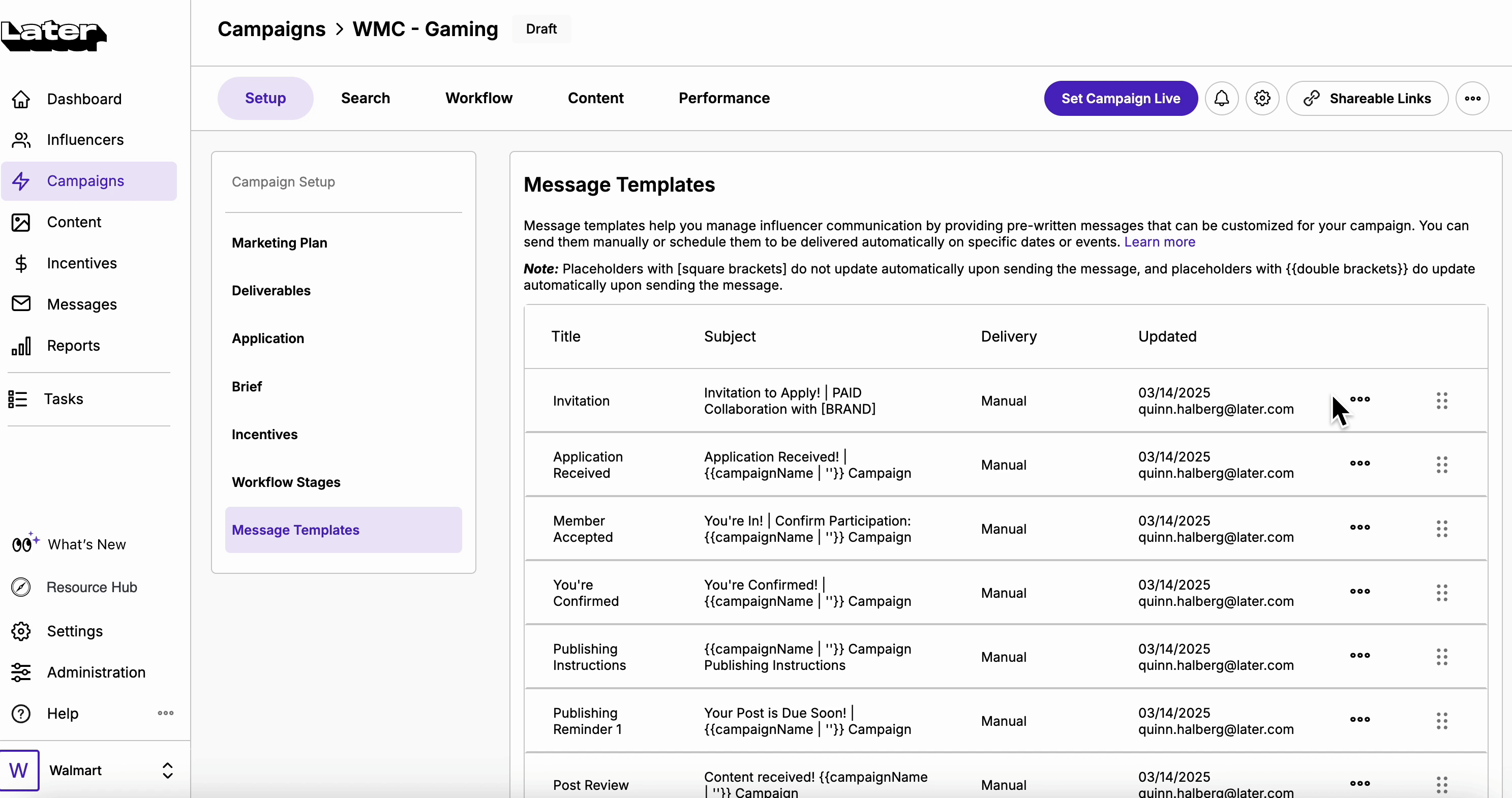Switch to the Workflow tab
Viewport: 1512px width, 798px height.
tap(479, 99)
